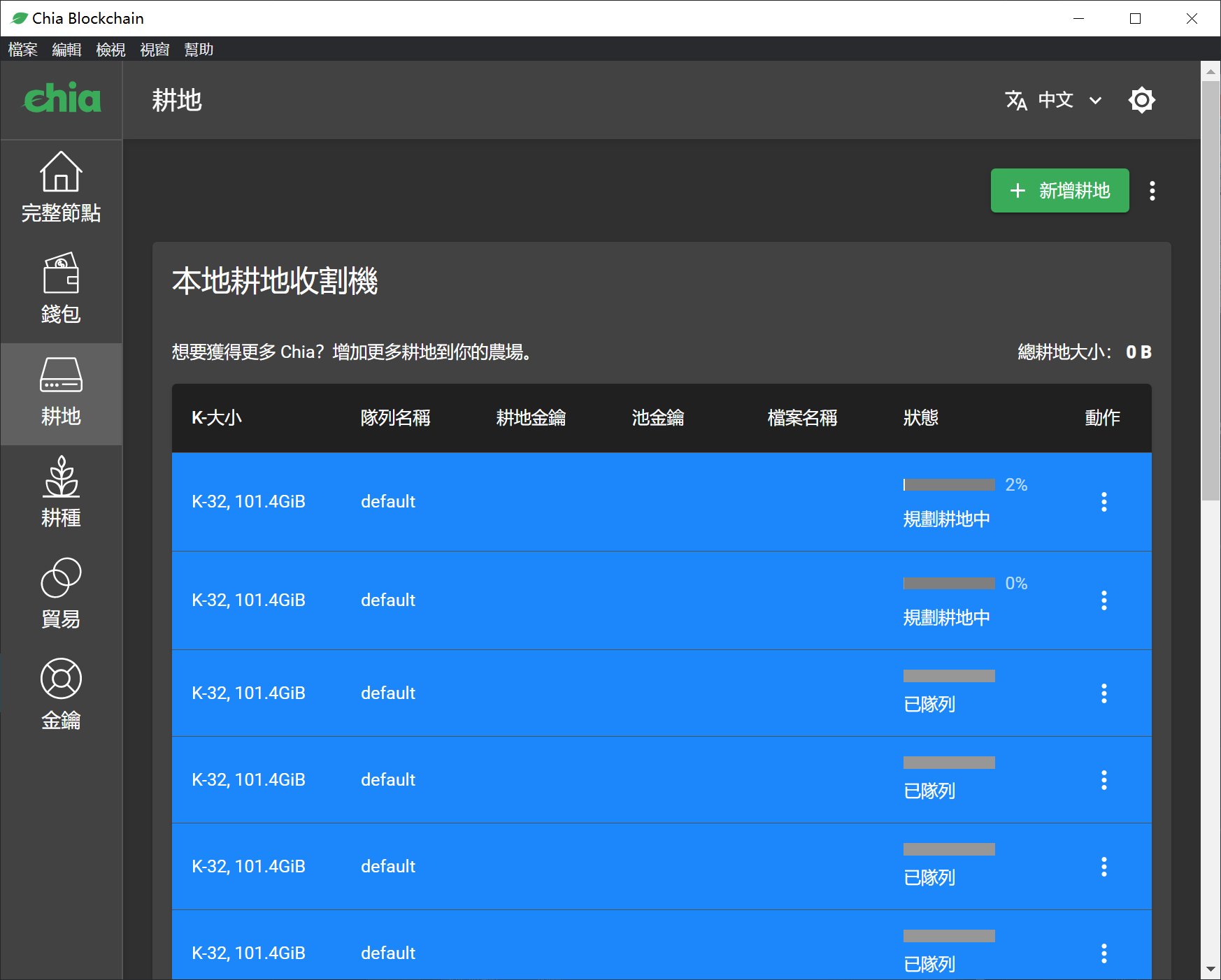This screenshot has width=1221, height=980.
Task: Open actions menu for second 已隊列 row
Action: 1104,780
